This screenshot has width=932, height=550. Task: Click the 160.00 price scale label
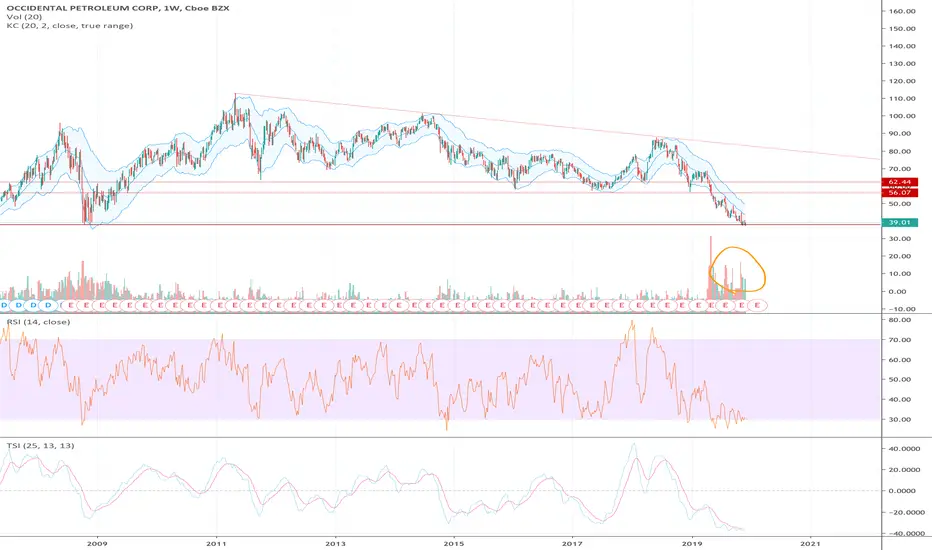tap(902, 11)
